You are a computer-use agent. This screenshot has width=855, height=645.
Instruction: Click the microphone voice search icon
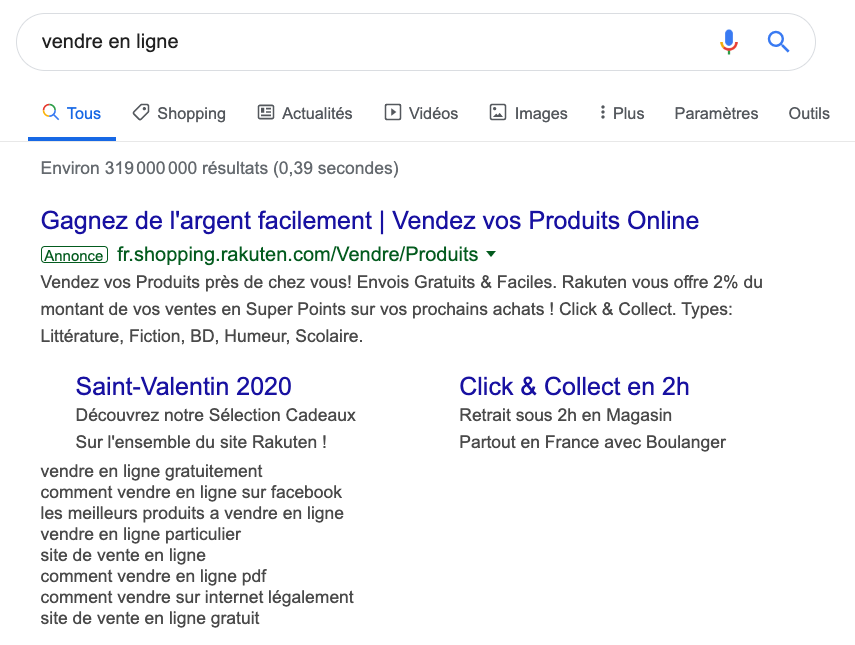729,41
